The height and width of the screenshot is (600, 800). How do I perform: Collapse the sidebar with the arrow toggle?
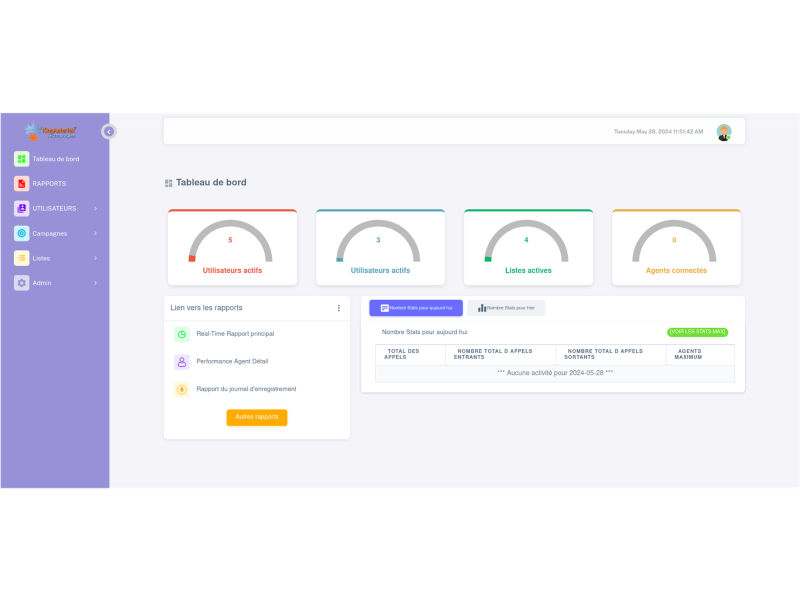coord(109,131)
